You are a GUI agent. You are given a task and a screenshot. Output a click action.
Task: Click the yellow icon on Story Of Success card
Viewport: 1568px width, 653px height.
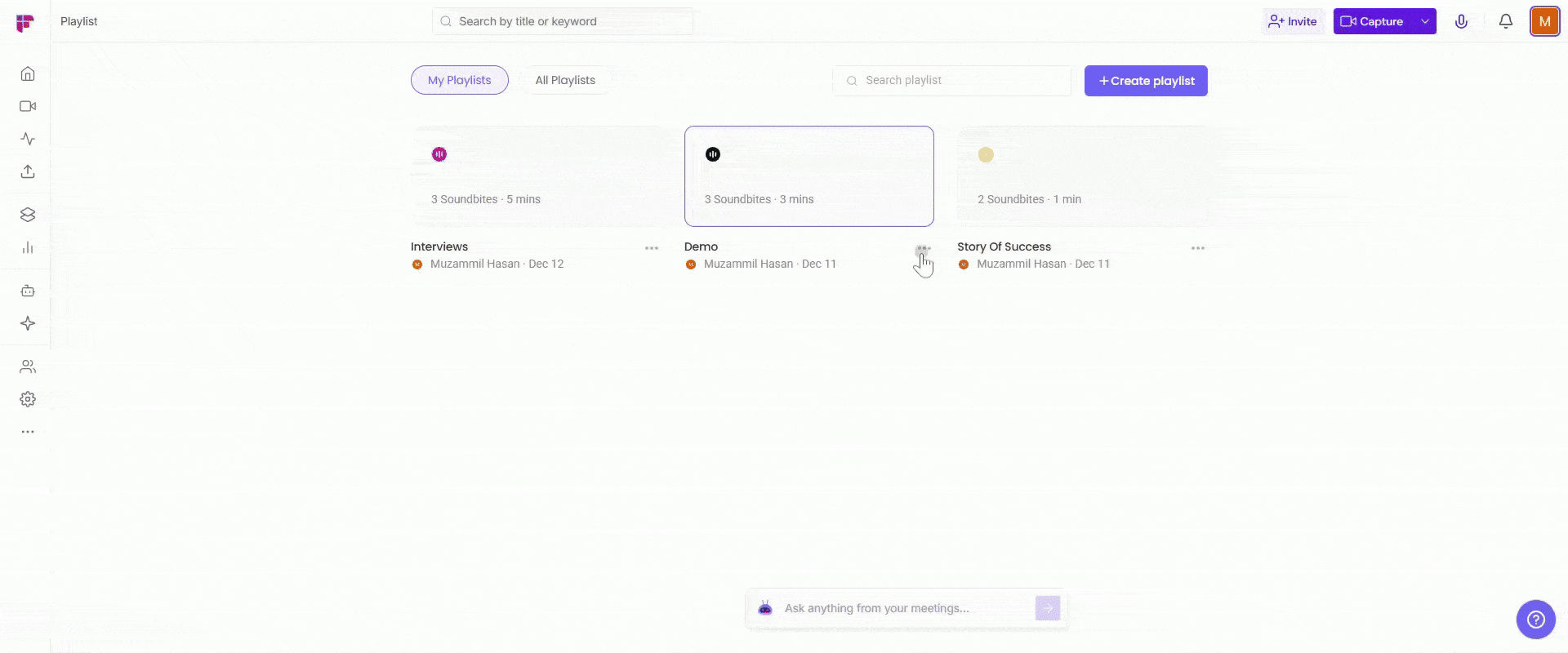pos(986,154)
